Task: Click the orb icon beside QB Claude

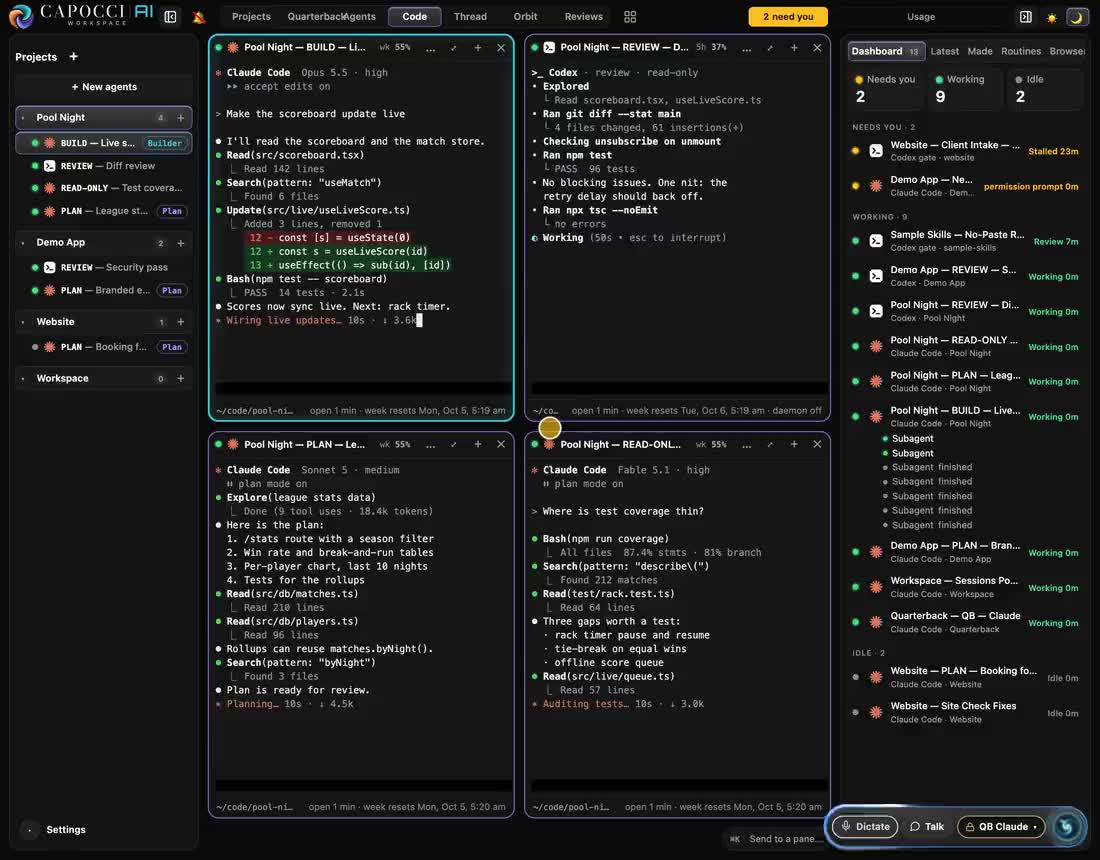Action: tap(1066, 826)
